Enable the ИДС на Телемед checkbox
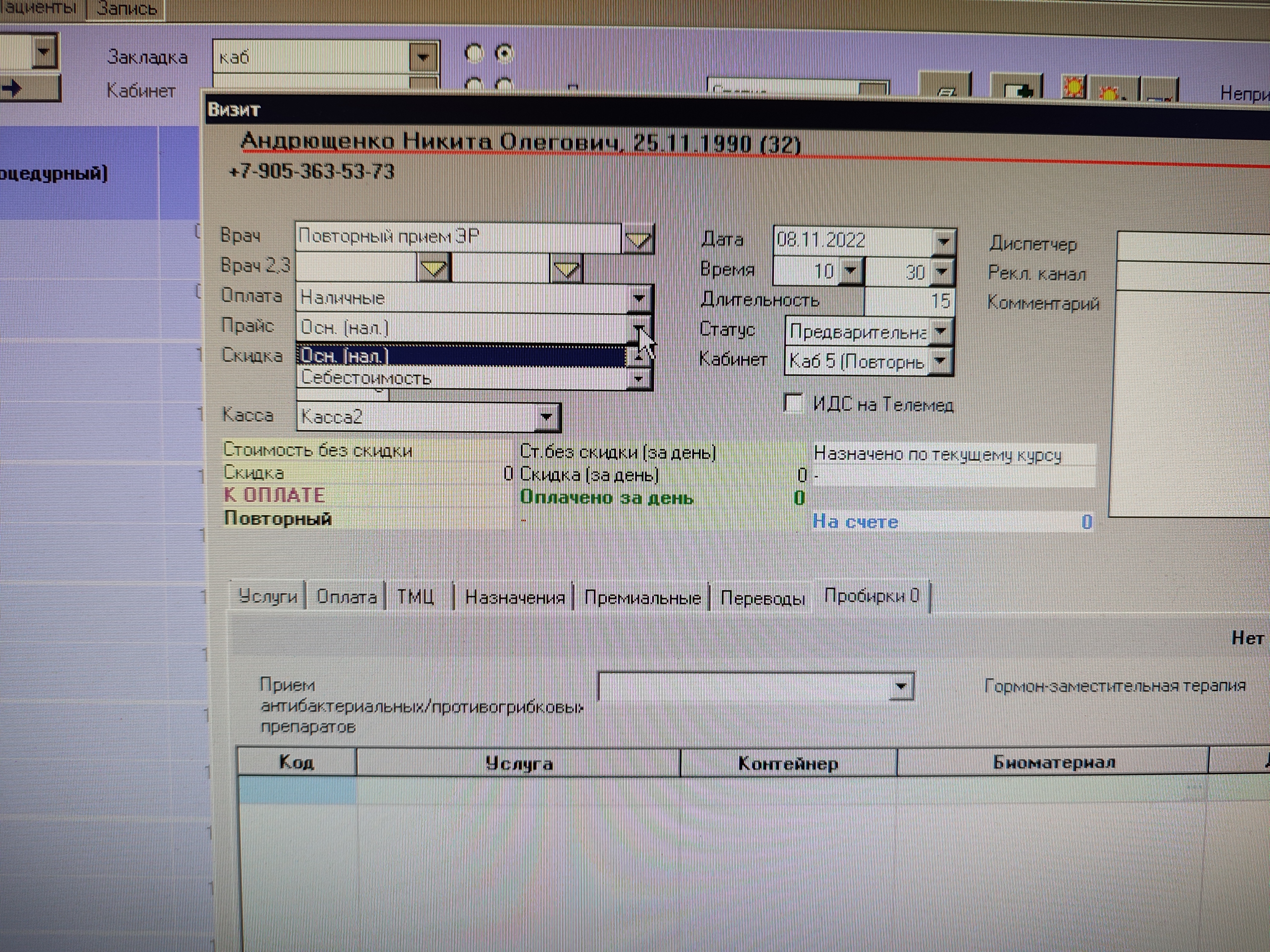This screenshot has width=1270, height=952. (x=793, y=403)
